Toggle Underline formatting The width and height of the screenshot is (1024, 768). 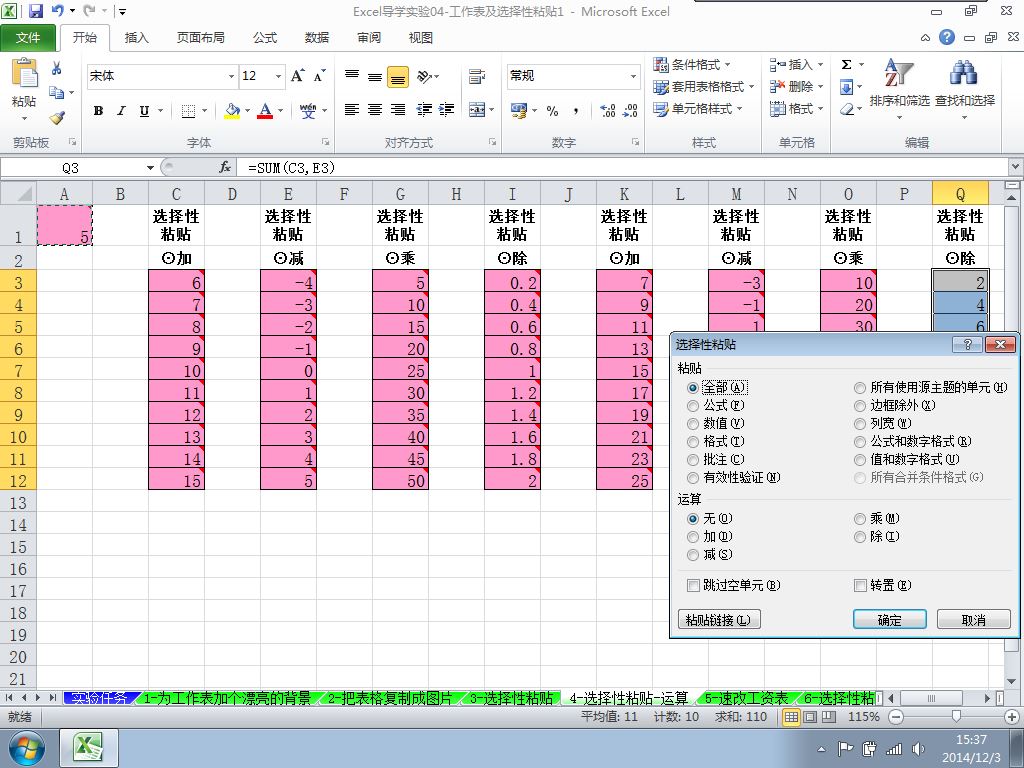[x=144, y=111]
